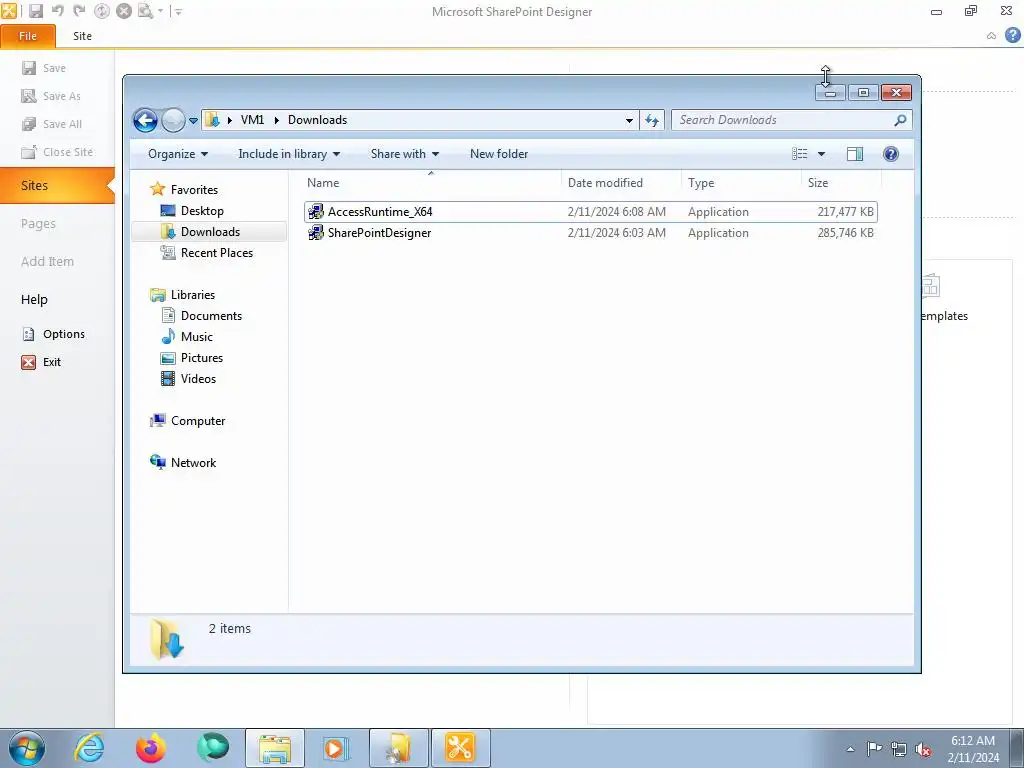Open the view options dropdown arrow
1024x768 pixels.
822,154
